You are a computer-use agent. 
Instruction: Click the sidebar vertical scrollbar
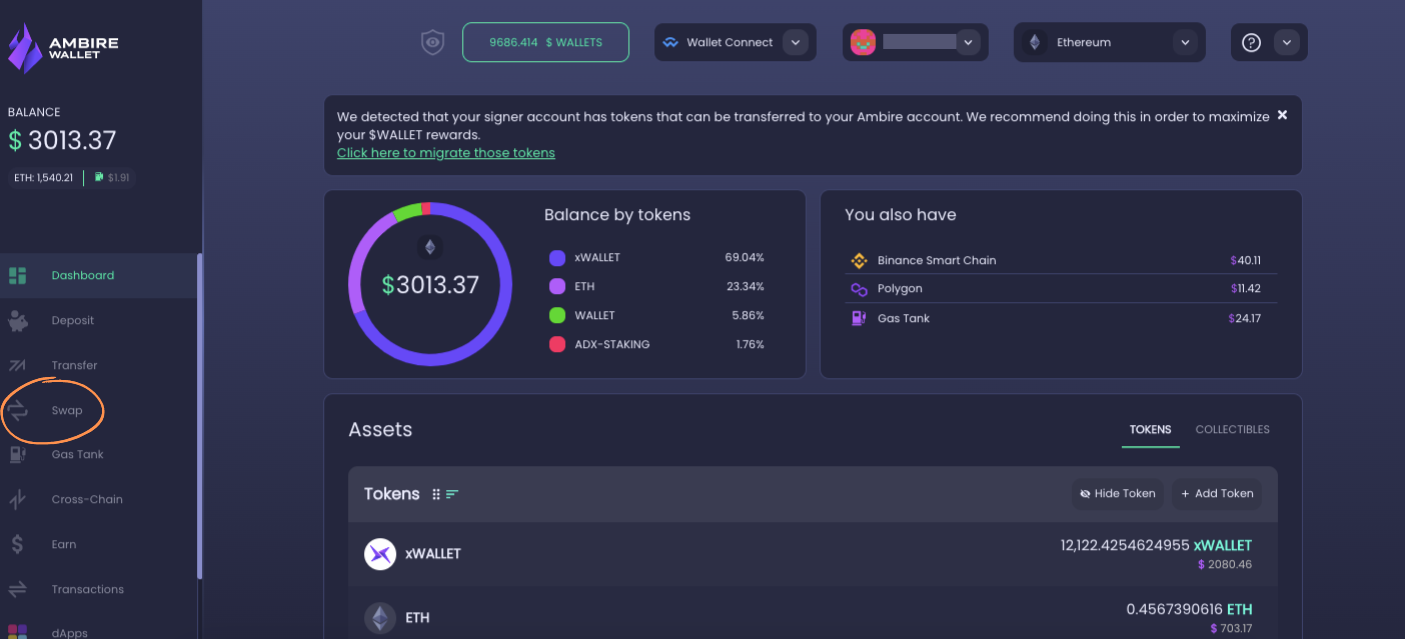199,415
